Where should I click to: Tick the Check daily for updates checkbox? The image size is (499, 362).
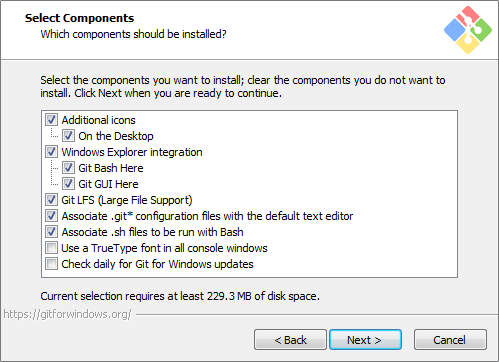[52, 264]
